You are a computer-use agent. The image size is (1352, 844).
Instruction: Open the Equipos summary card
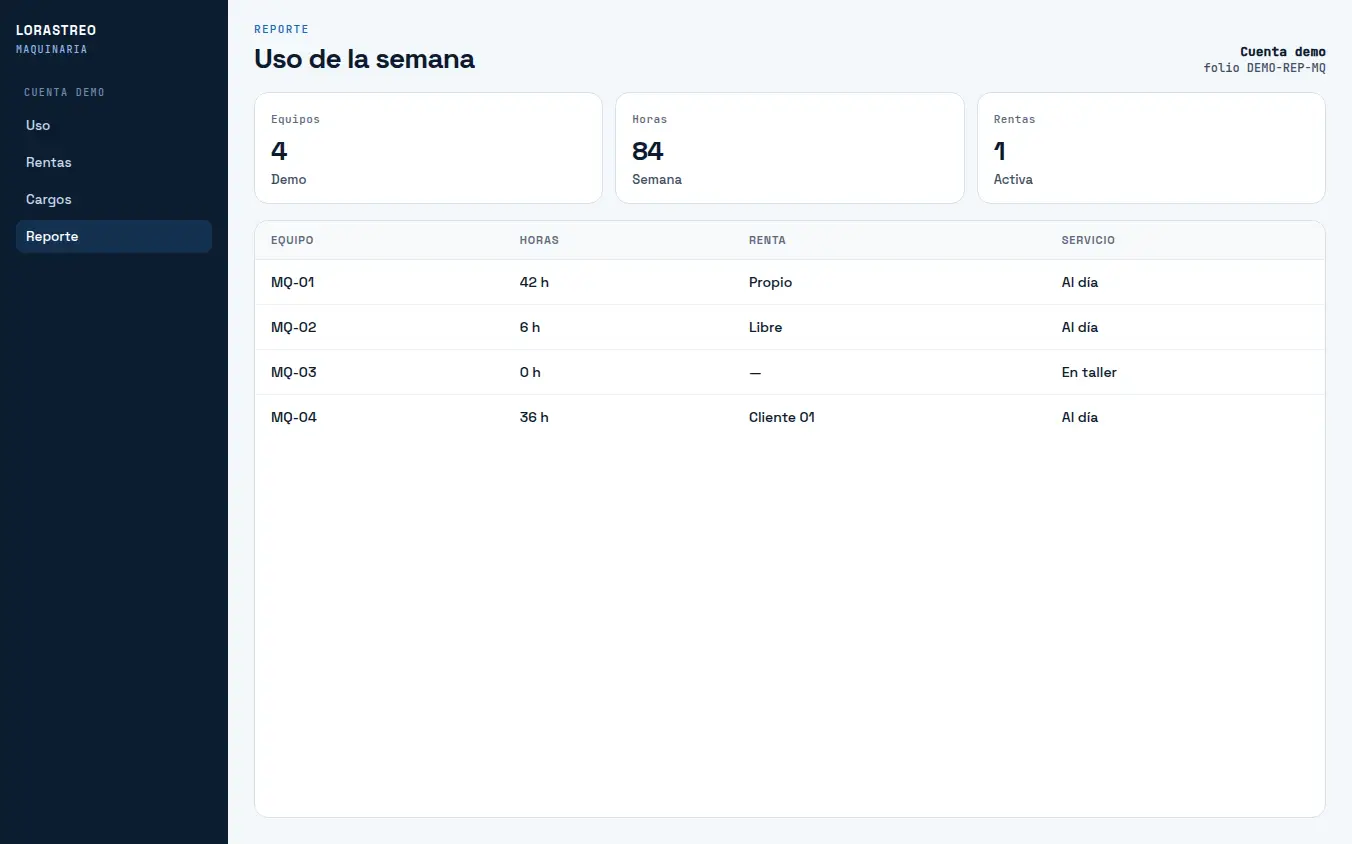pos(428,148)
